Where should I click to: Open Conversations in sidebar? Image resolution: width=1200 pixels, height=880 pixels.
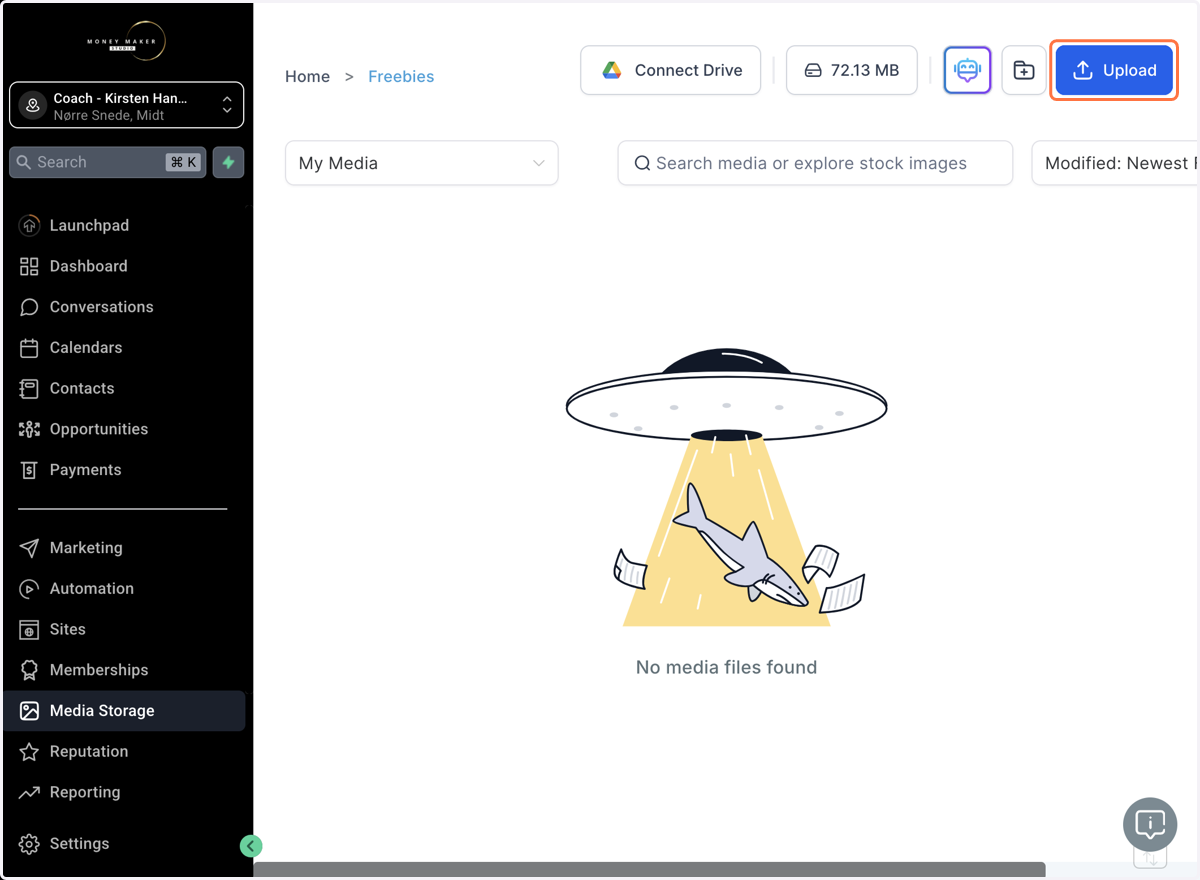point(124,307)
